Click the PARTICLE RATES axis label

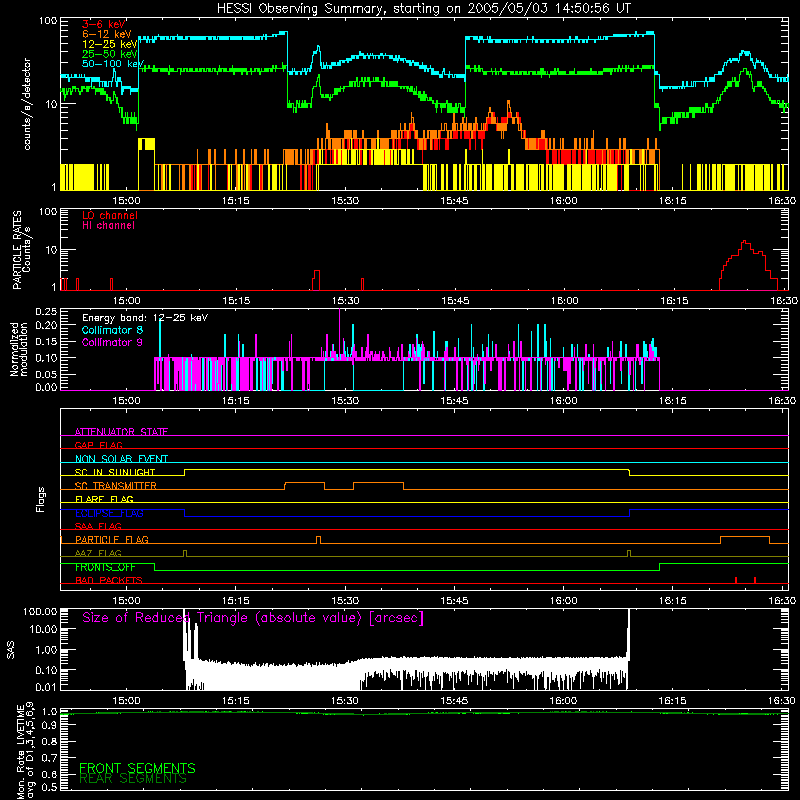click(x=17, y=250)
